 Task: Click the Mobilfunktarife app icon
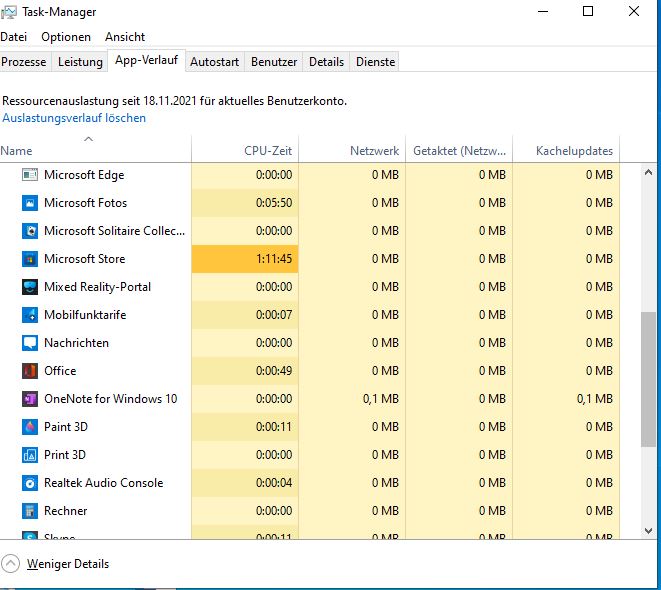tap(30, 315)
